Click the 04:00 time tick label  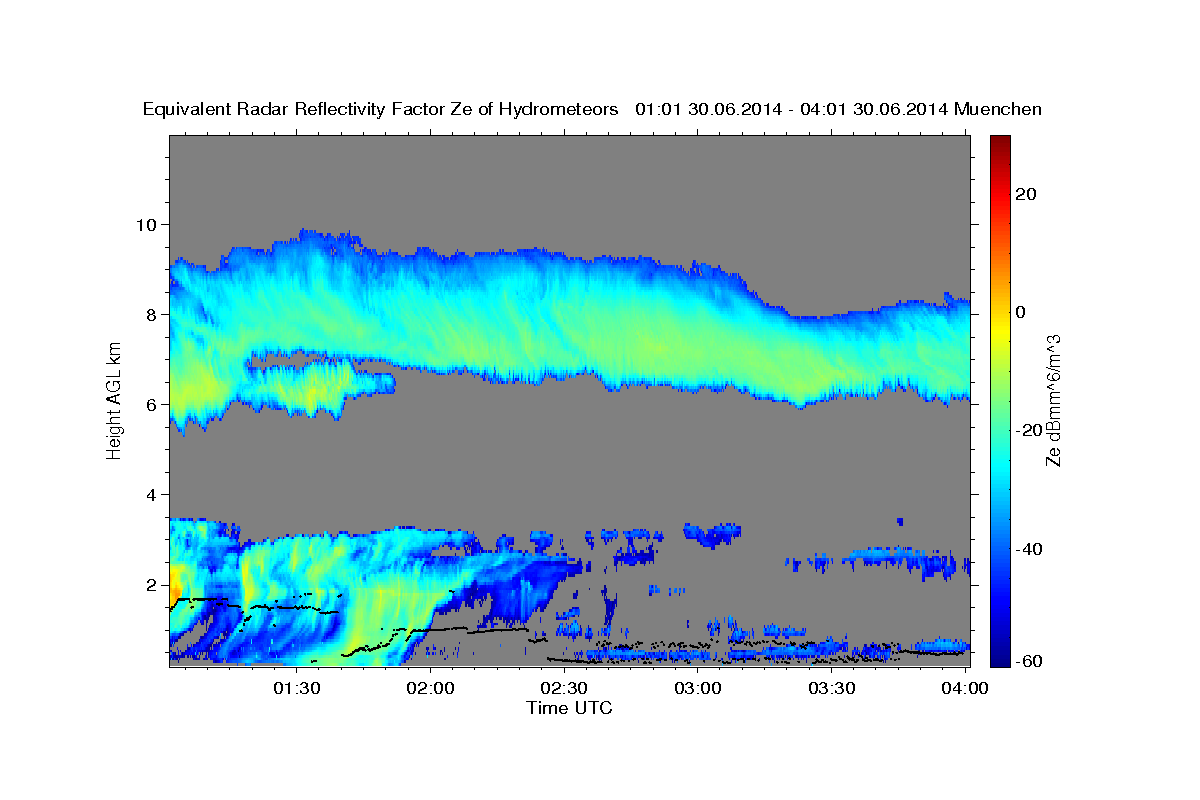pyautogui.click(x=965, y=688)
